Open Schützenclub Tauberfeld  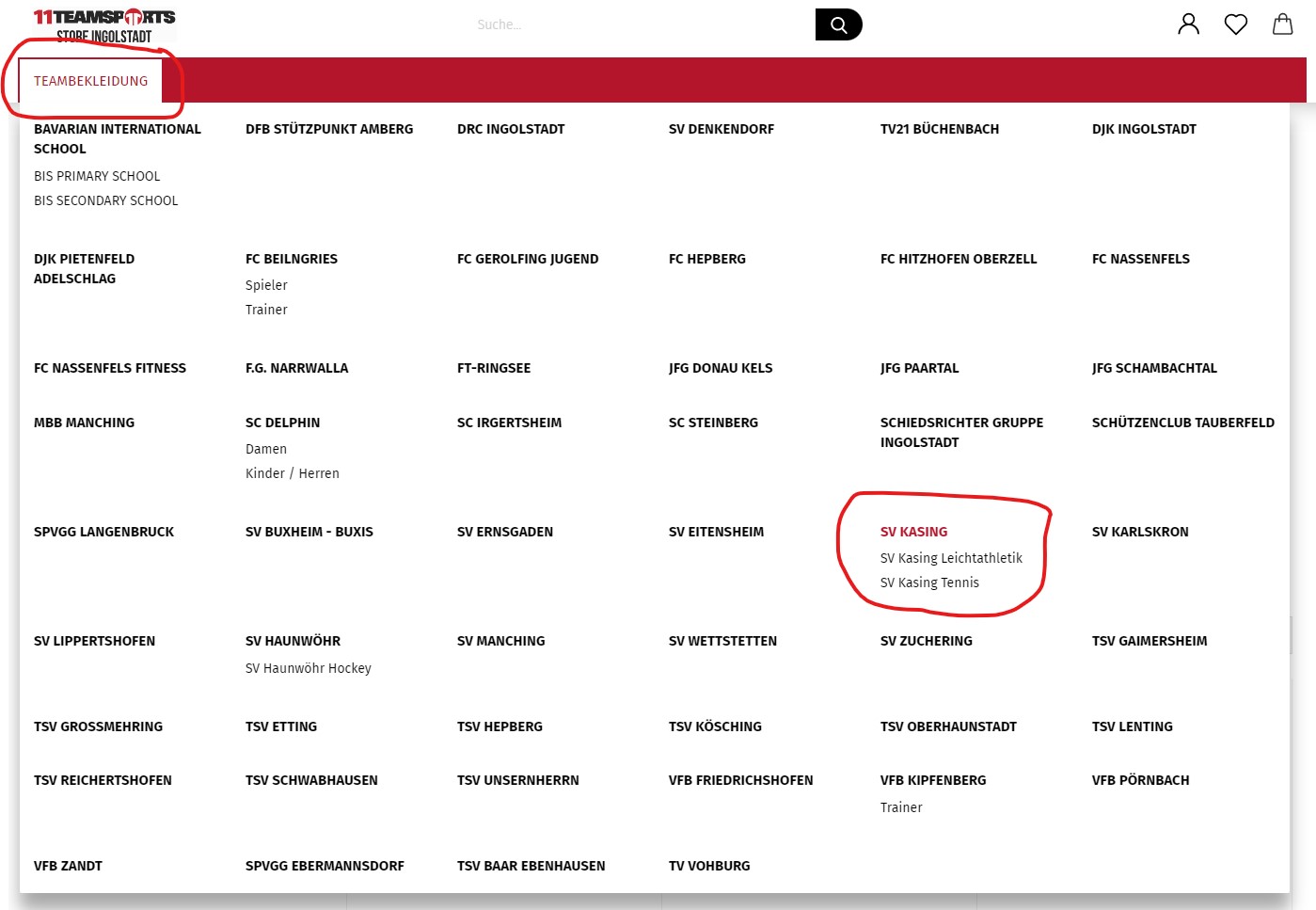coord(1183,423)
